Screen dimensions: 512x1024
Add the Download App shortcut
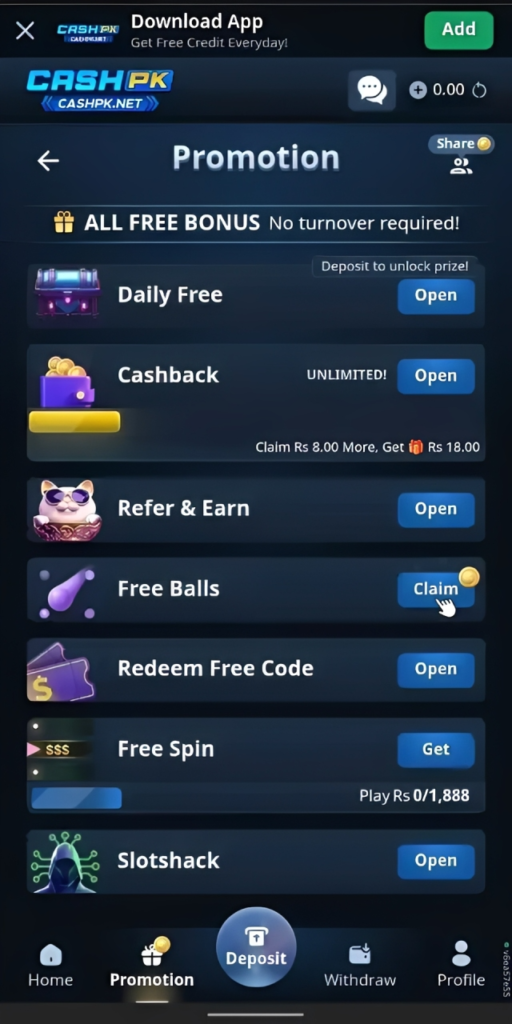click(x=458, y=30)
